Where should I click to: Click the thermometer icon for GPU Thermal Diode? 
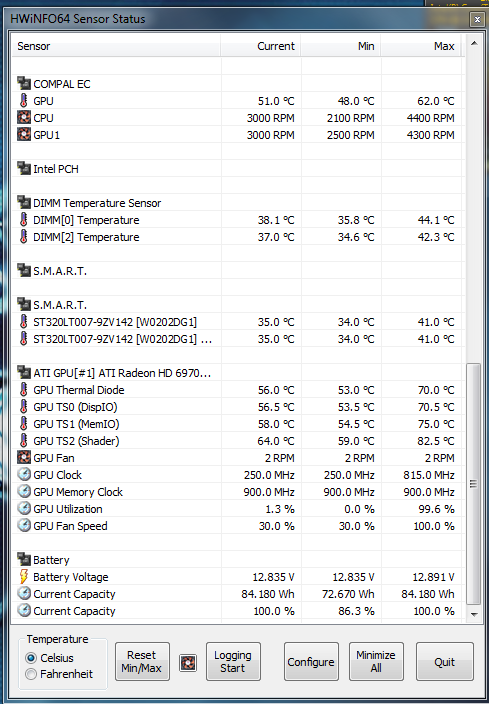24,390
